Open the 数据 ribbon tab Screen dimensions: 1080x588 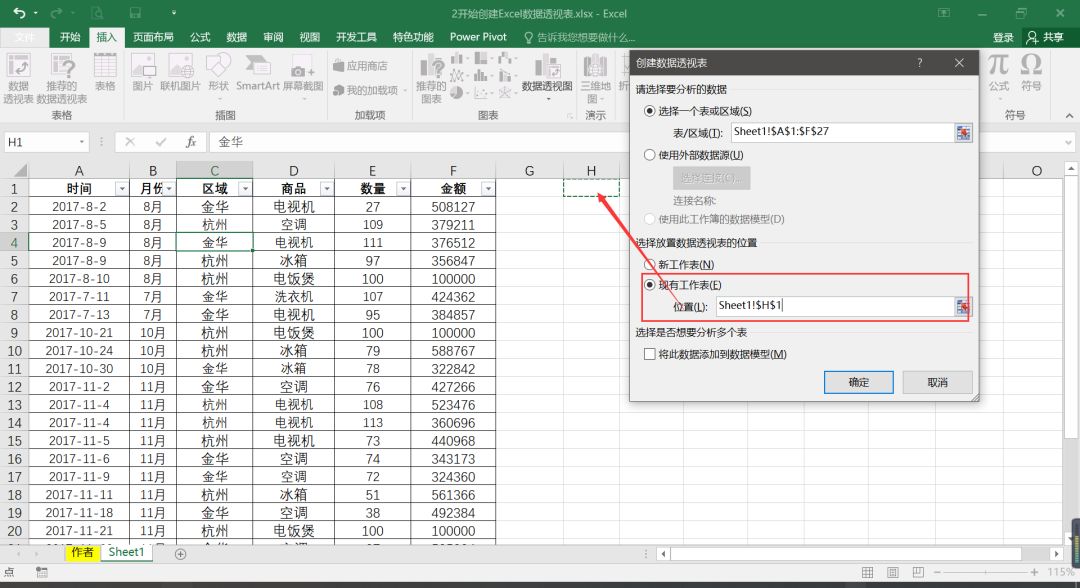(x=236, y=37)
